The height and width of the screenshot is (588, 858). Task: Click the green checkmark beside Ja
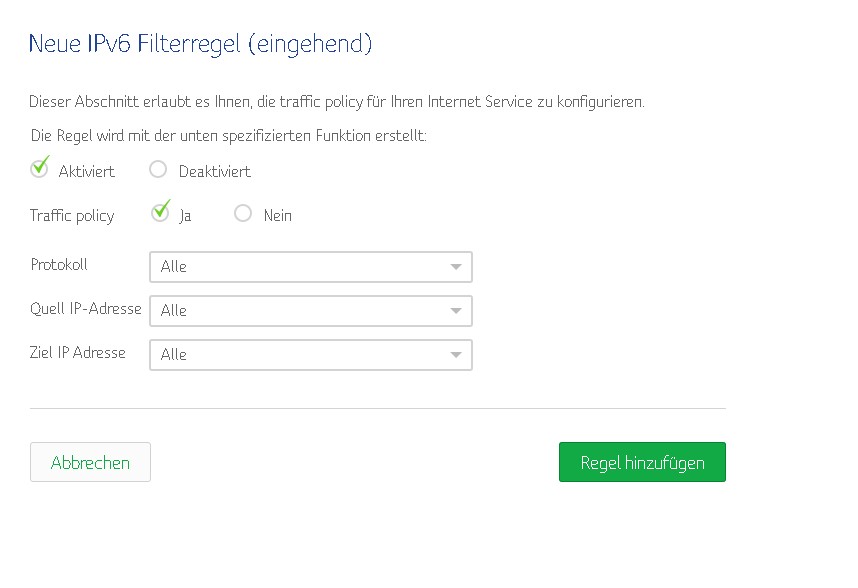tap(161, 212)
